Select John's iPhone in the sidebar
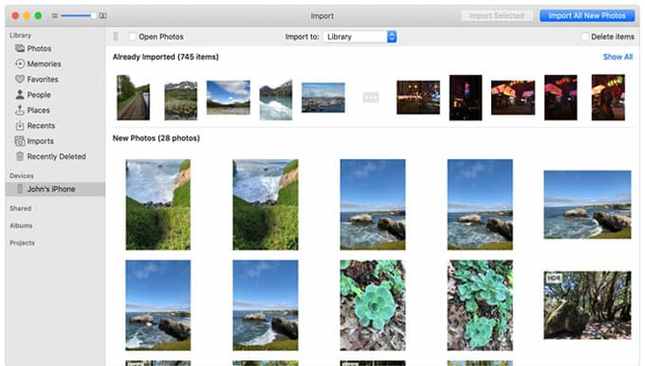This screenshot has height=366, width=645. (56, 189)
